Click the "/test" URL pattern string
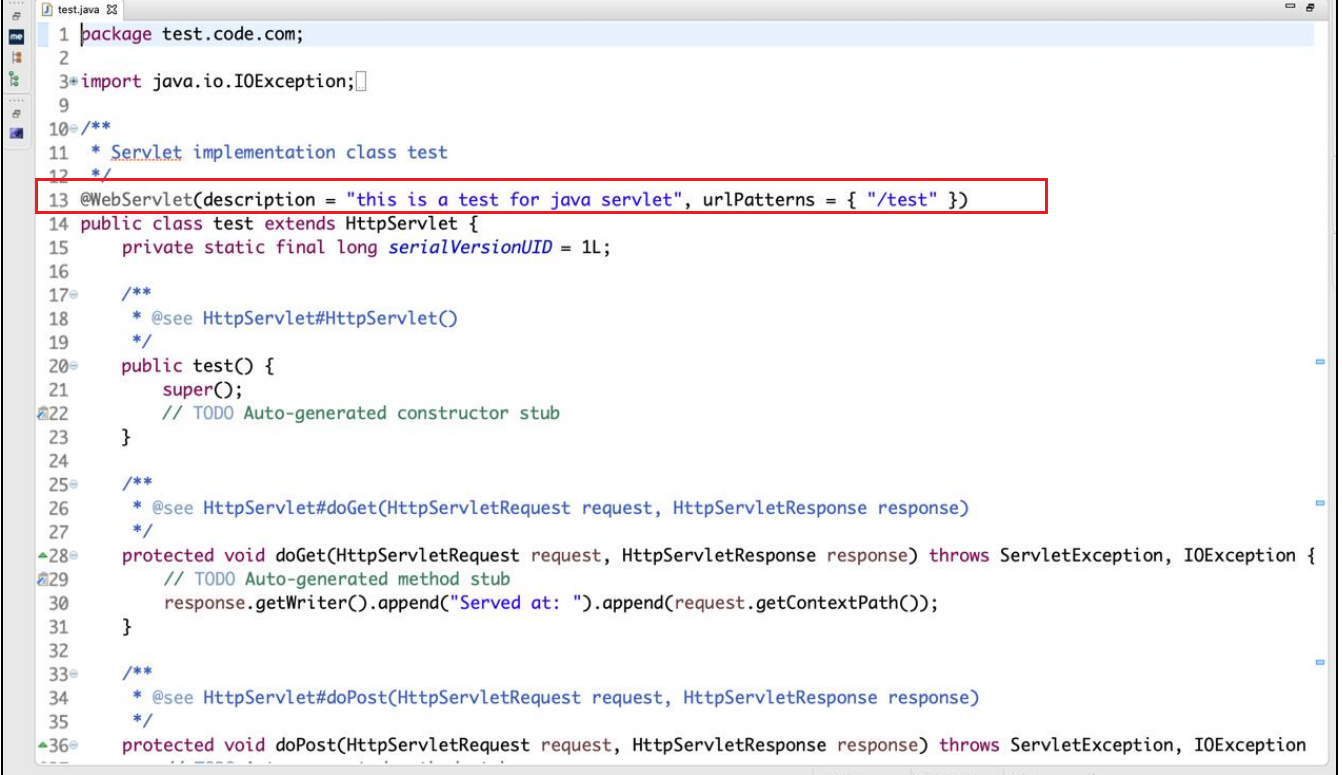 pyautogui.click(x=901, y=200)
